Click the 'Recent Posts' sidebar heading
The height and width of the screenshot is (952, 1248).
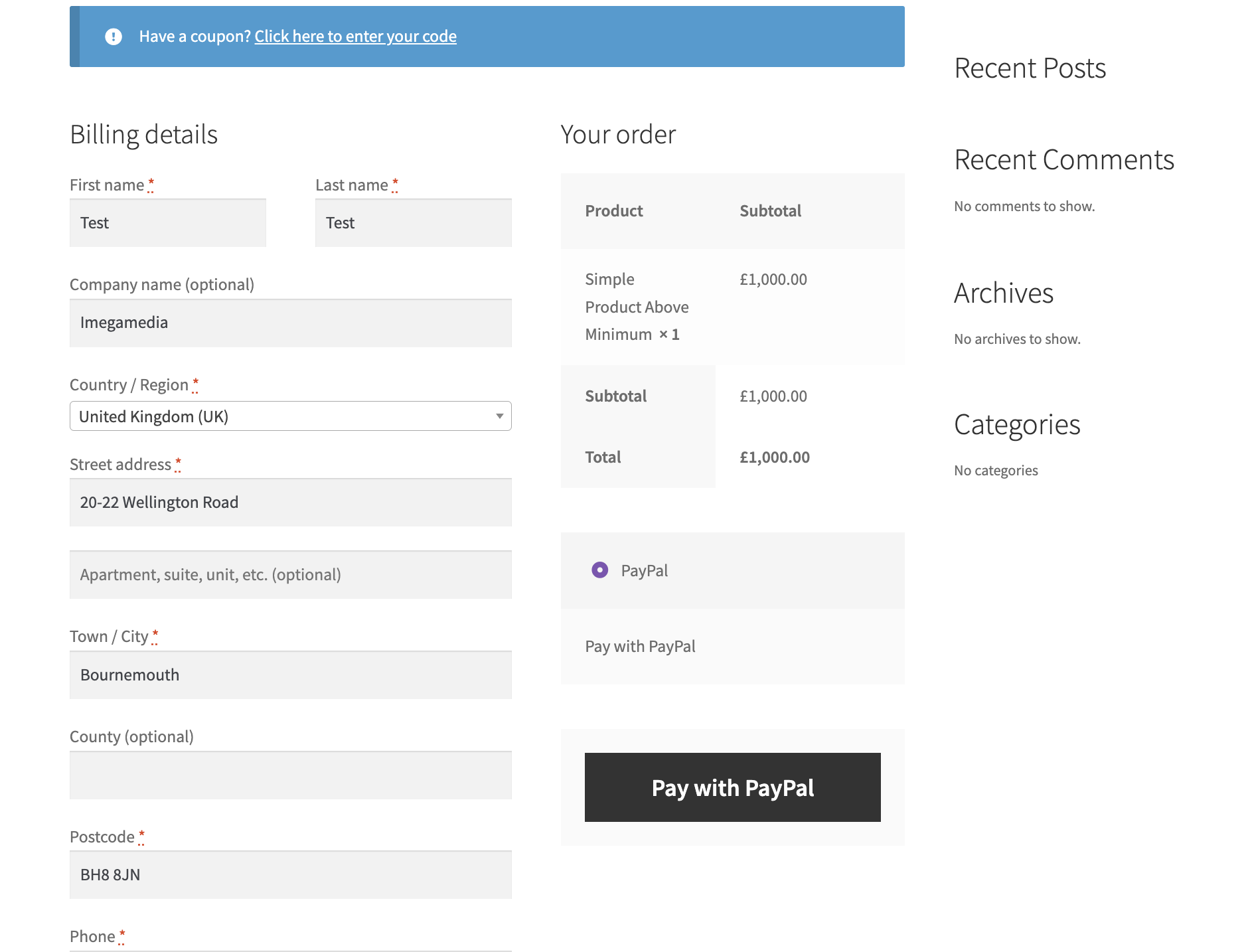pyautogui.click(x=1030, y=68)
